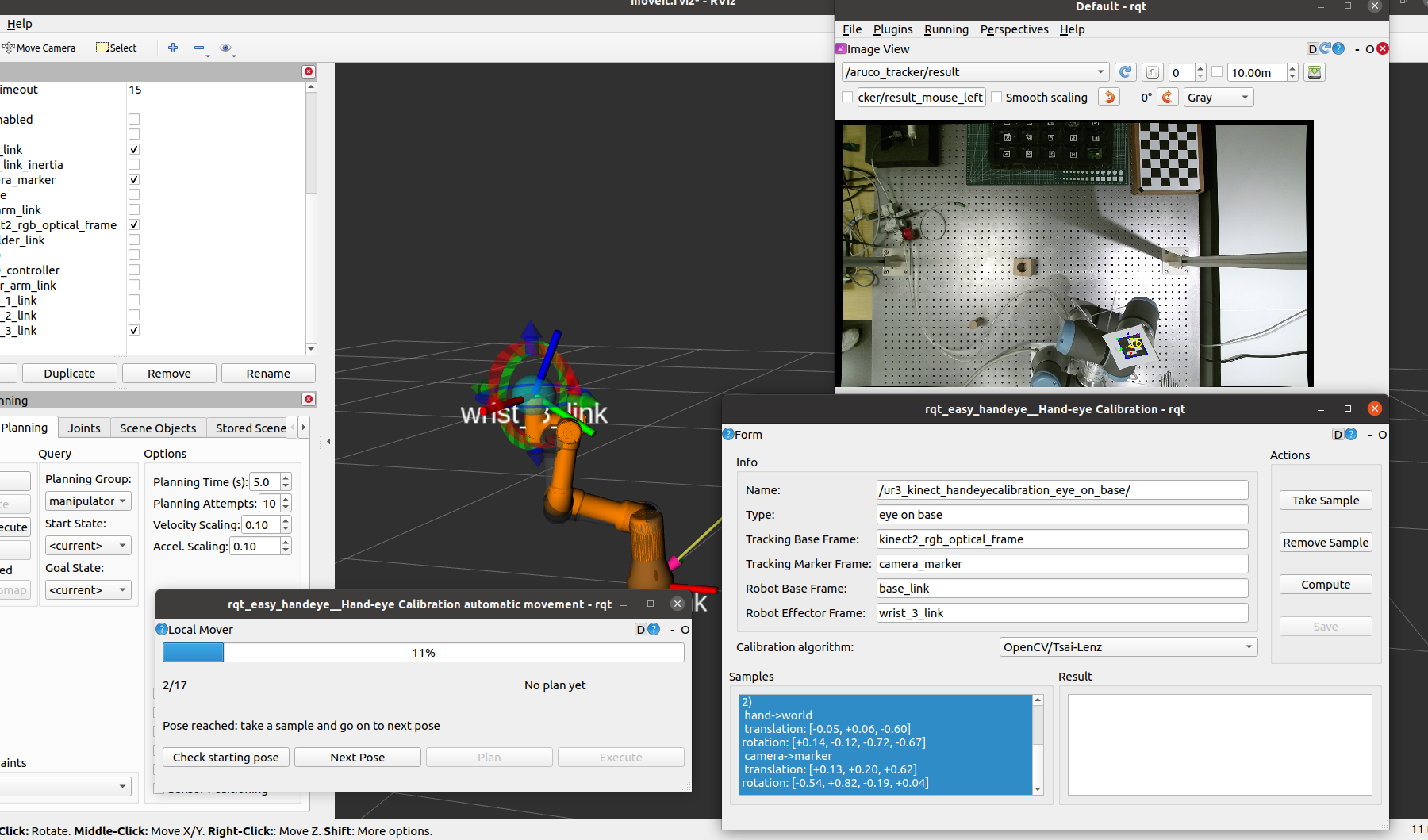The height and width of the screenshot is (840, 1428).
Task: Open the eye view options icon
Action: pos(225,48)
